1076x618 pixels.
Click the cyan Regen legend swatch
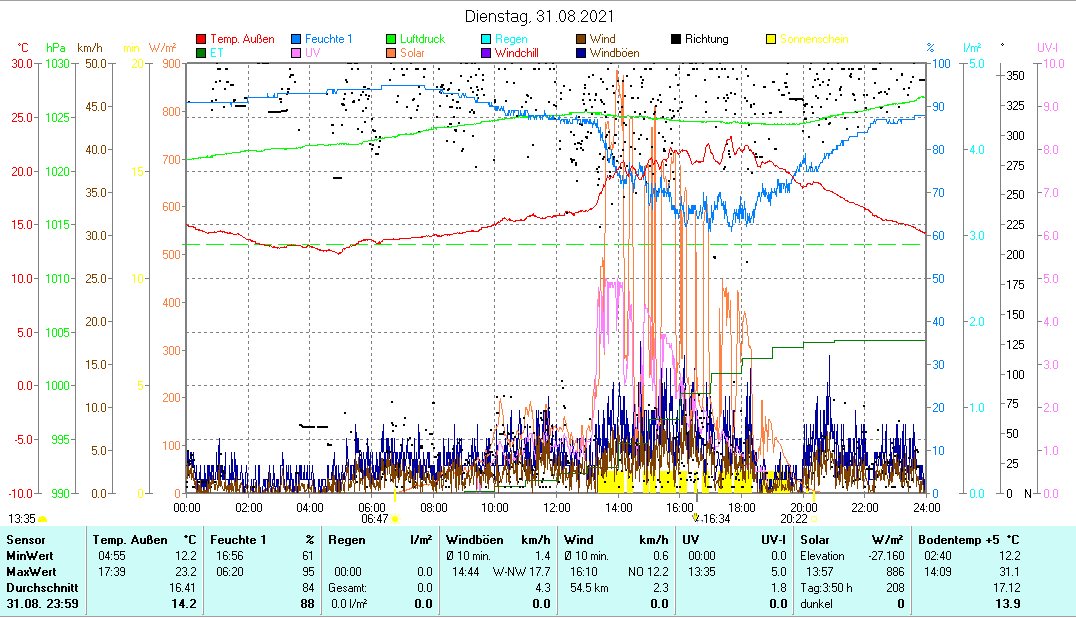486,39
